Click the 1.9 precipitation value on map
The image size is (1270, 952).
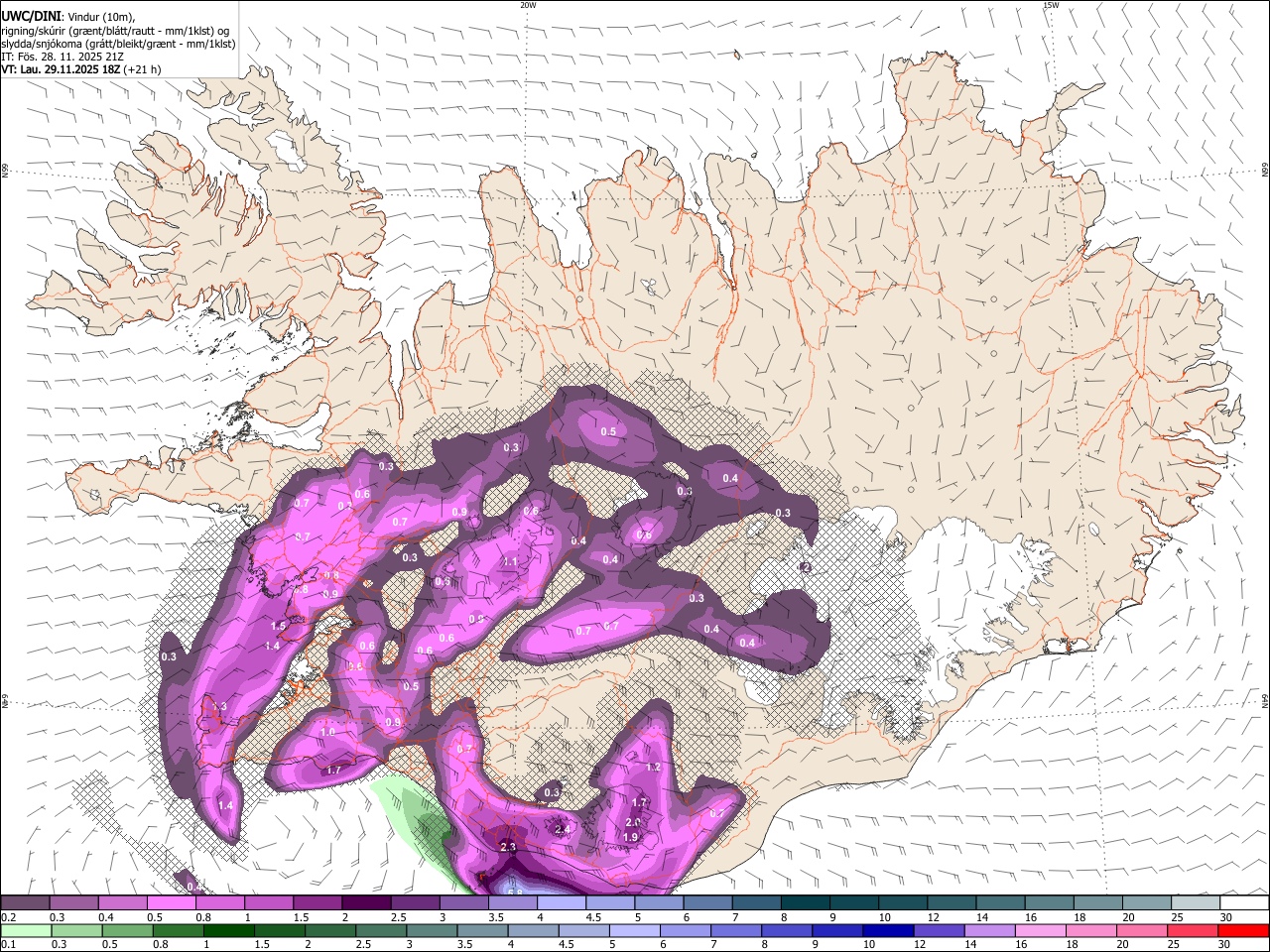pyautogui.click(x=630, y=837)
